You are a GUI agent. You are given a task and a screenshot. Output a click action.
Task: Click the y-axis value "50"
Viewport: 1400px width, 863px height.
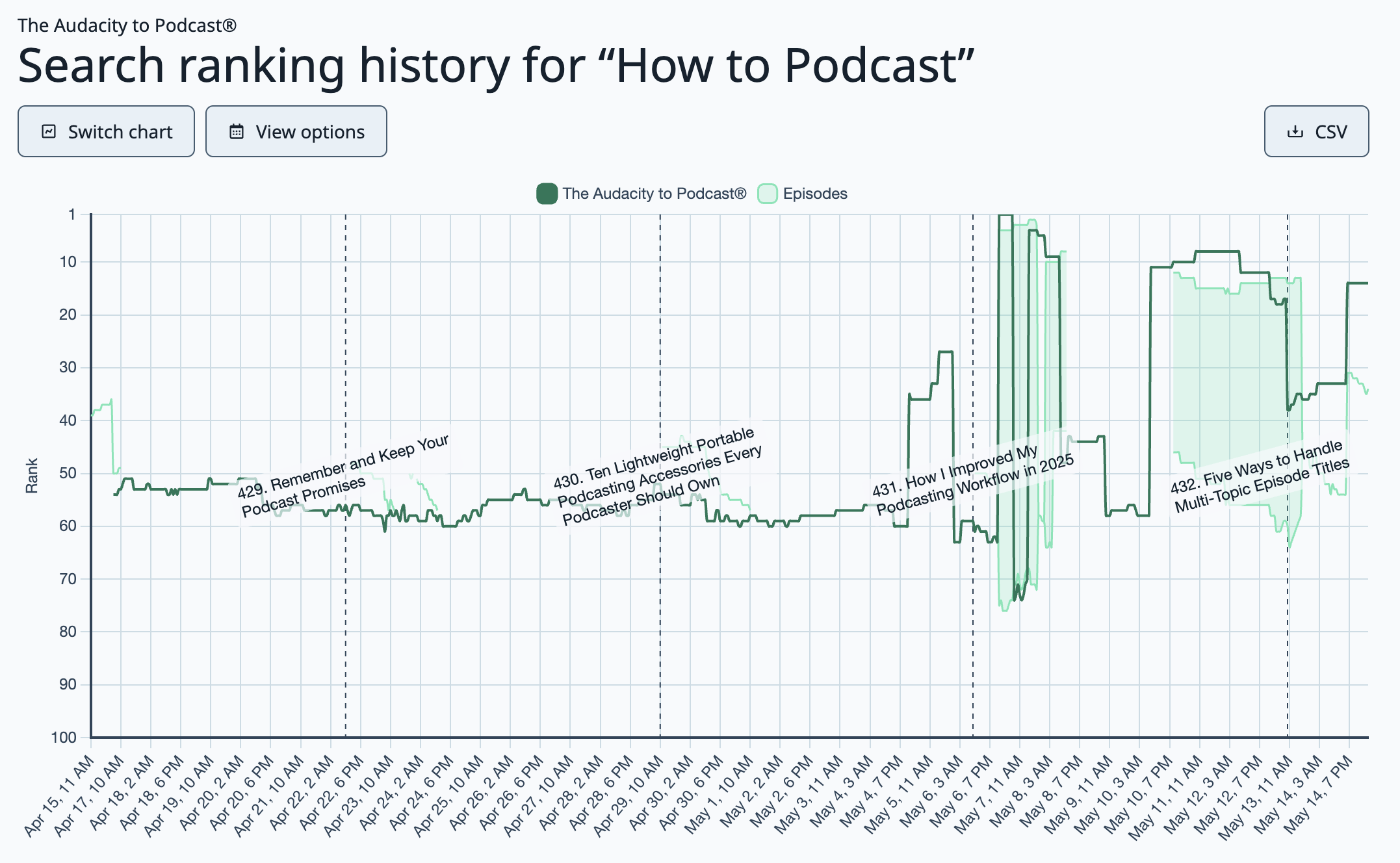click(x=68, y=473)
